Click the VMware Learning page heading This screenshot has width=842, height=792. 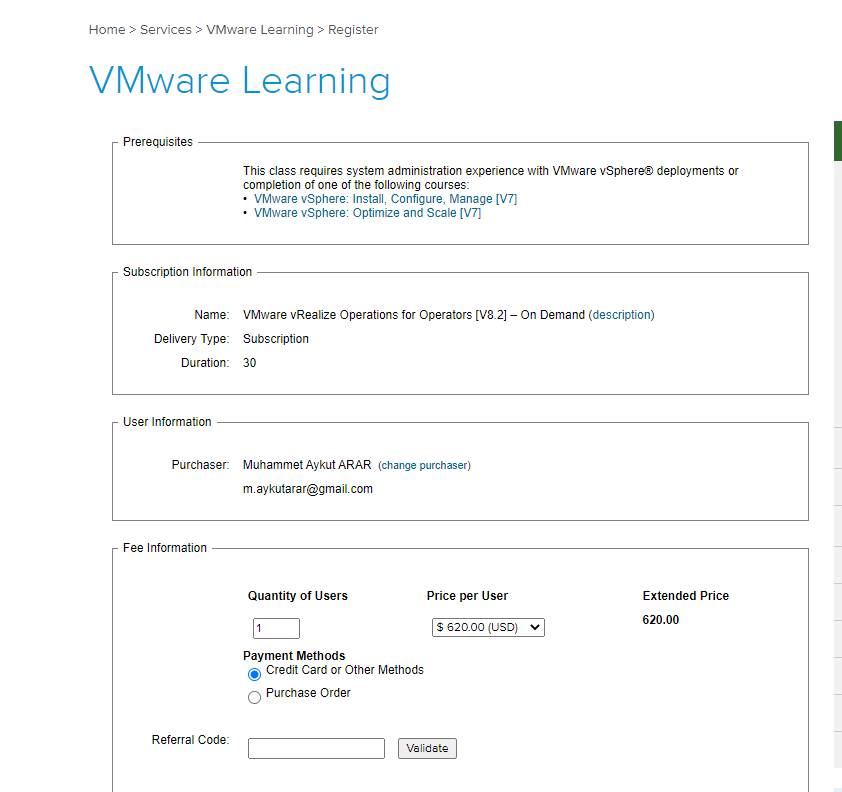point(239,81)
